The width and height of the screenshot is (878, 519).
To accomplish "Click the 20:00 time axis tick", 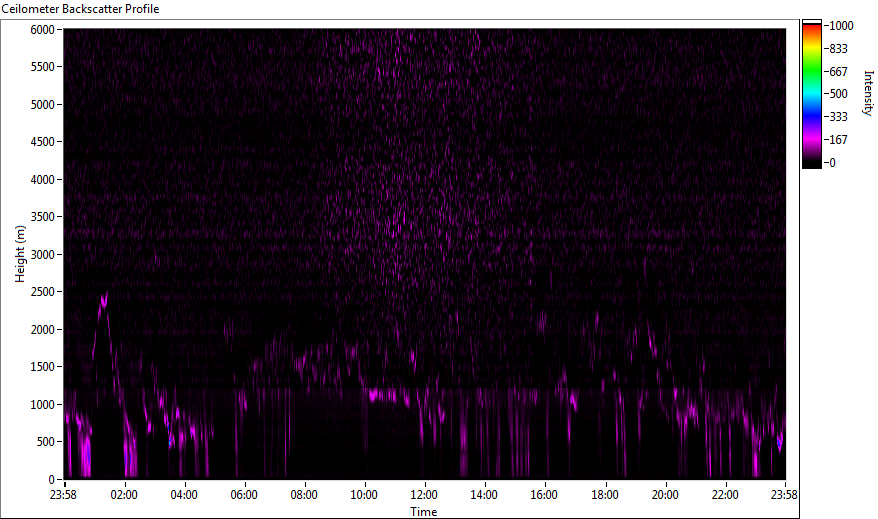I will [665, 495].
